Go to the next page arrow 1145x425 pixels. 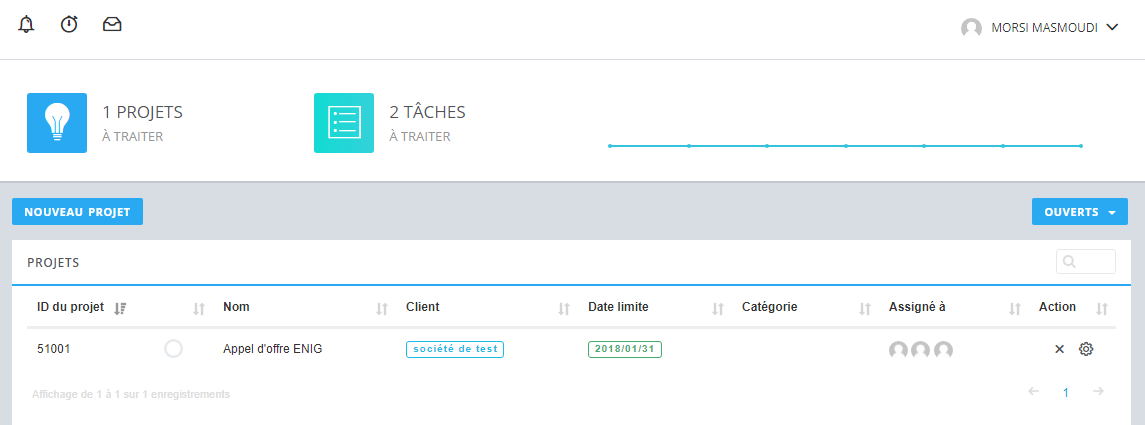(x=1098, y=391)
